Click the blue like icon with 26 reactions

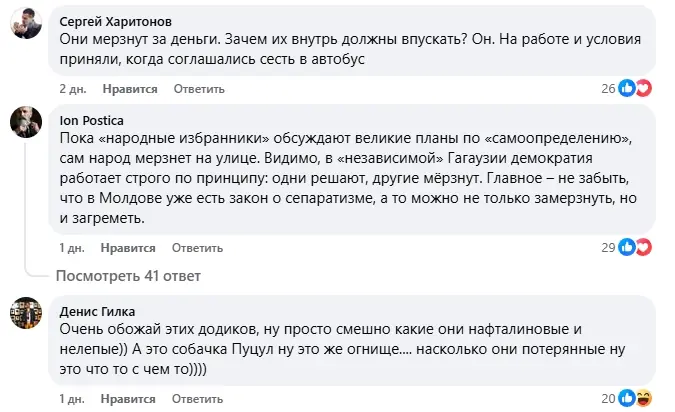pyautogui.click(x=627, y=88)
